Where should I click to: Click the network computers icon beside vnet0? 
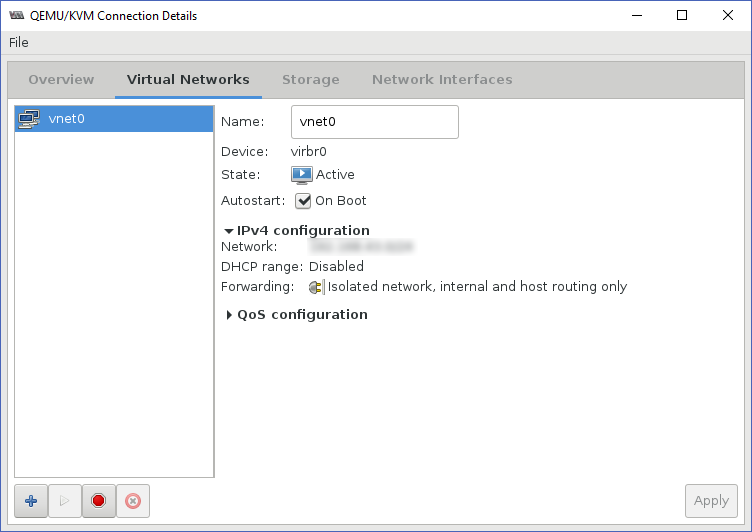pyautogui.click(x=29, y=118)
